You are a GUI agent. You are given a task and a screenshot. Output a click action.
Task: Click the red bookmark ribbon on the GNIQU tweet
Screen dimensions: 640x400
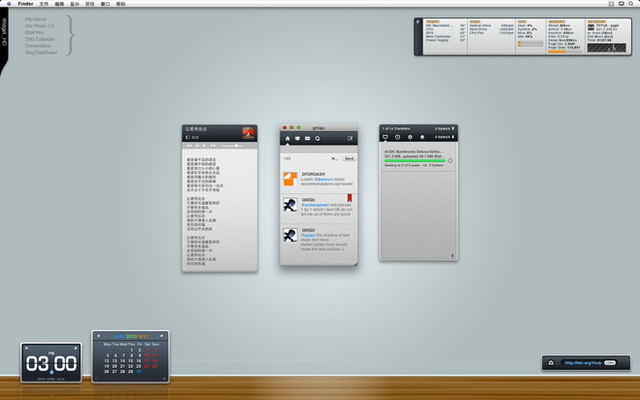pos(349,198)
